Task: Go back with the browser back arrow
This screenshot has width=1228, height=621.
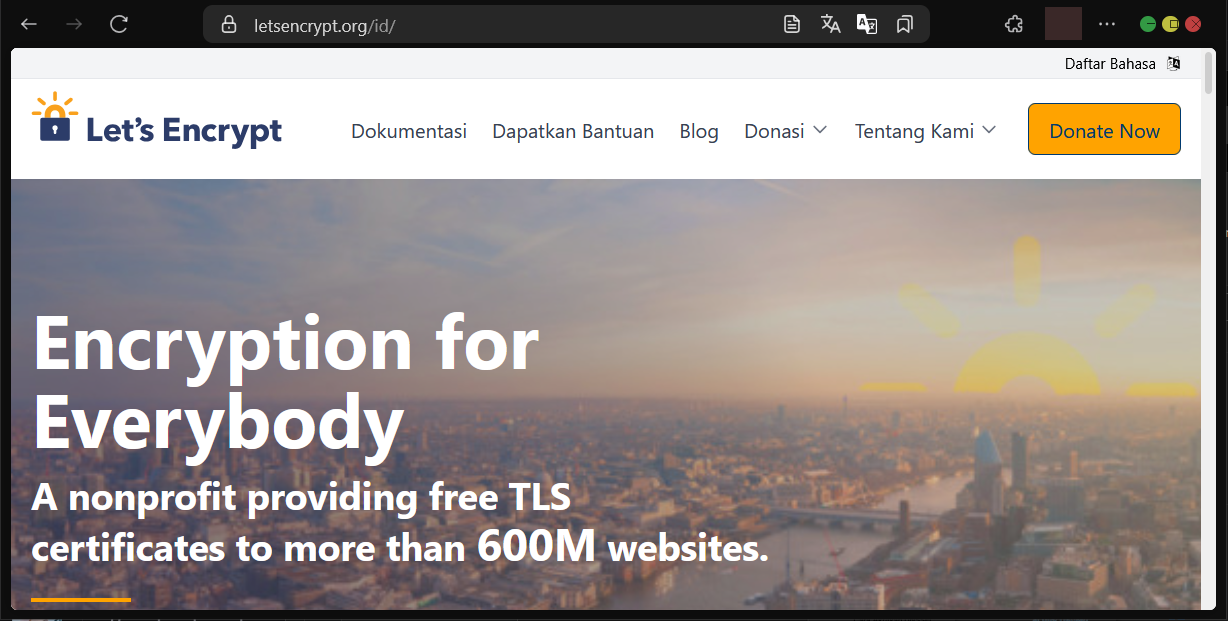Action: pos(29,24)
